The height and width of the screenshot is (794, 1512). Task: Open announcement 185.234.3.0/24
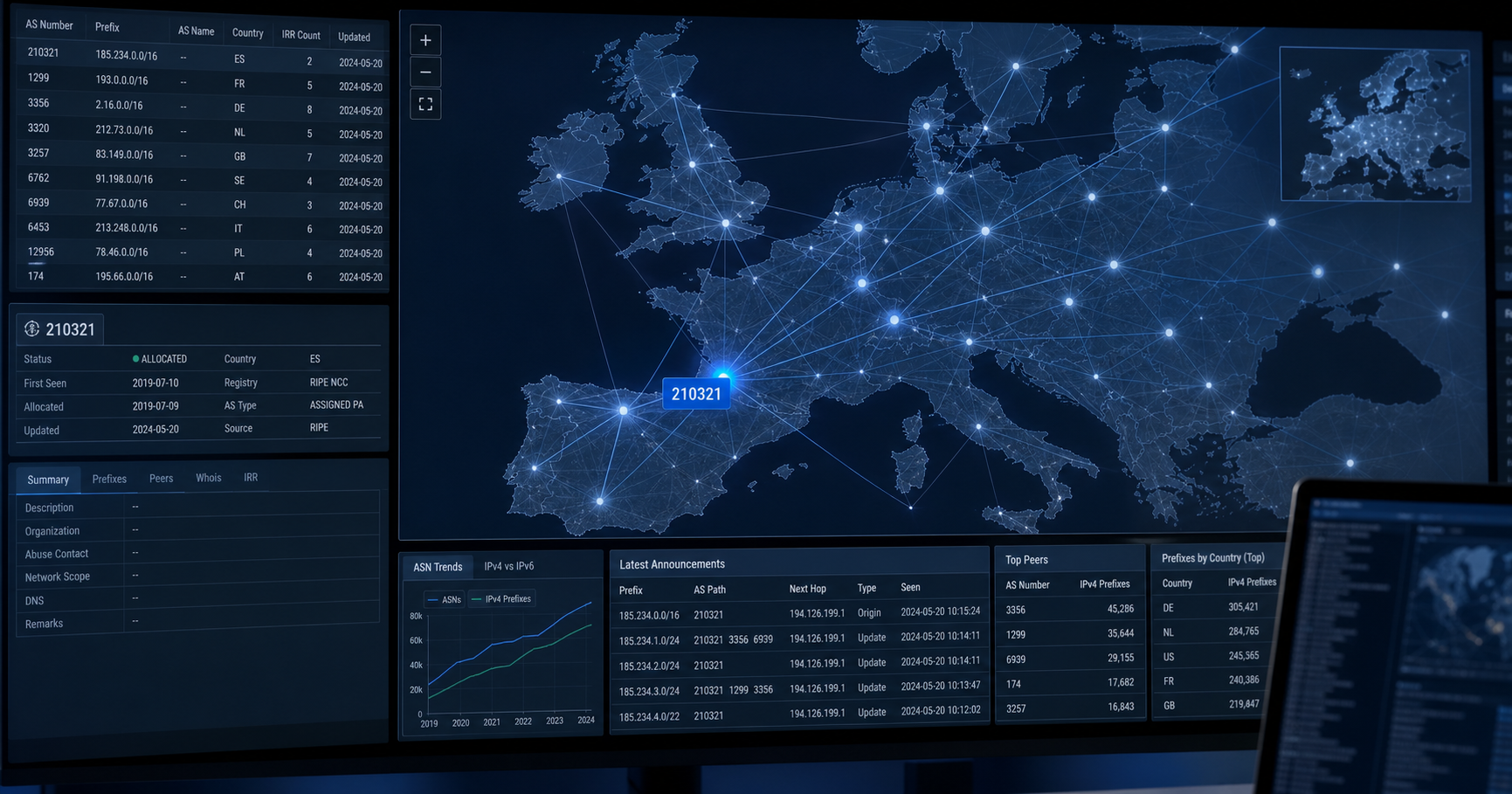(x=799, y=689)
